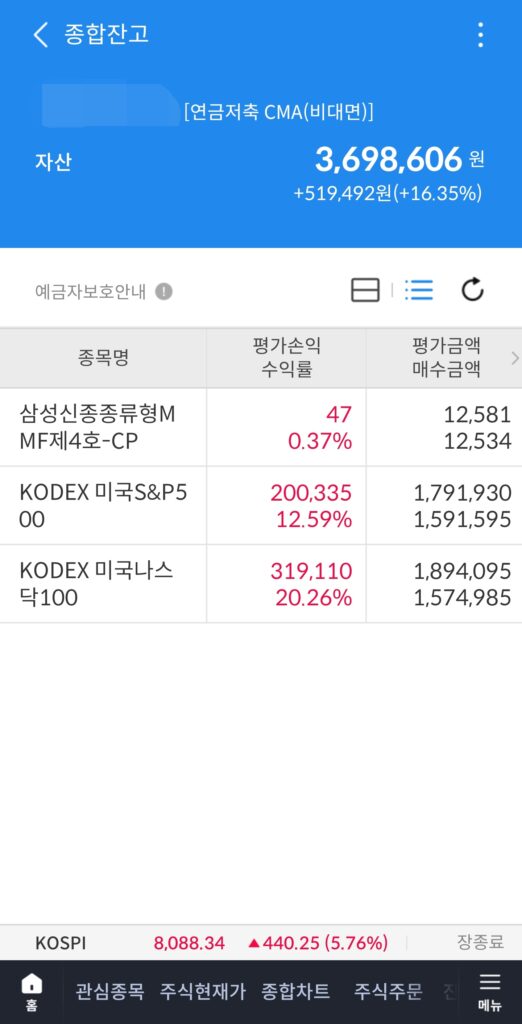
Task: Select the KODEX 미국나스닥100 holding
Action: click(x=261, y=584)
